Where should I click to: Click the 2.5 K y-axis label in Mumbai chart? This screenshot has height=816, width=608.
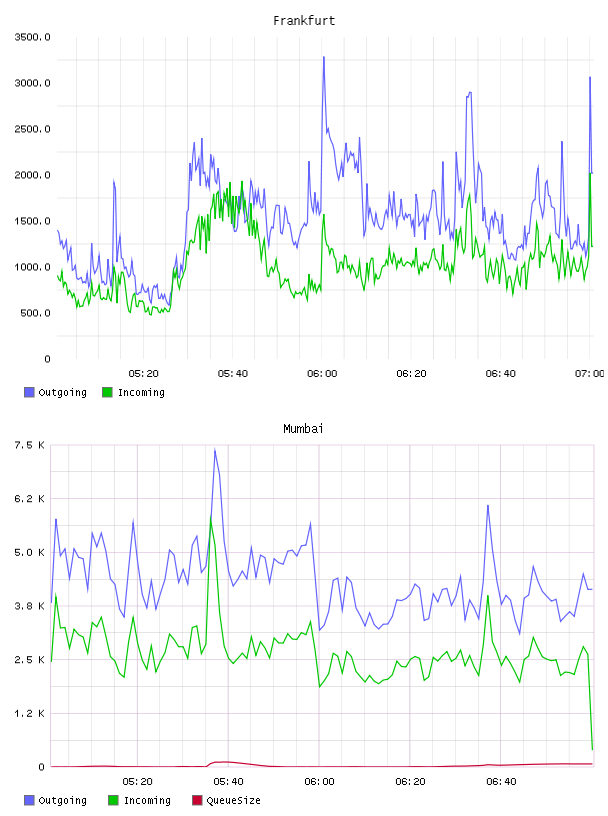pyautogui.click(x=30, y=659)
